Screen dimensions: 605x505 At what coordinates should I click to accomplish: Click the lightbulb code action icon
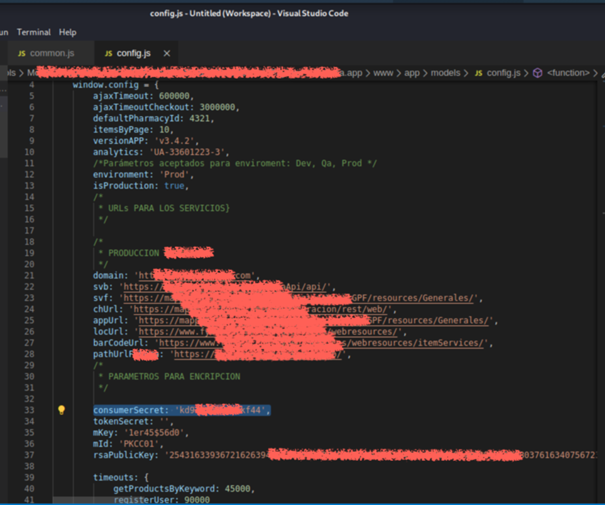[61, 410]
